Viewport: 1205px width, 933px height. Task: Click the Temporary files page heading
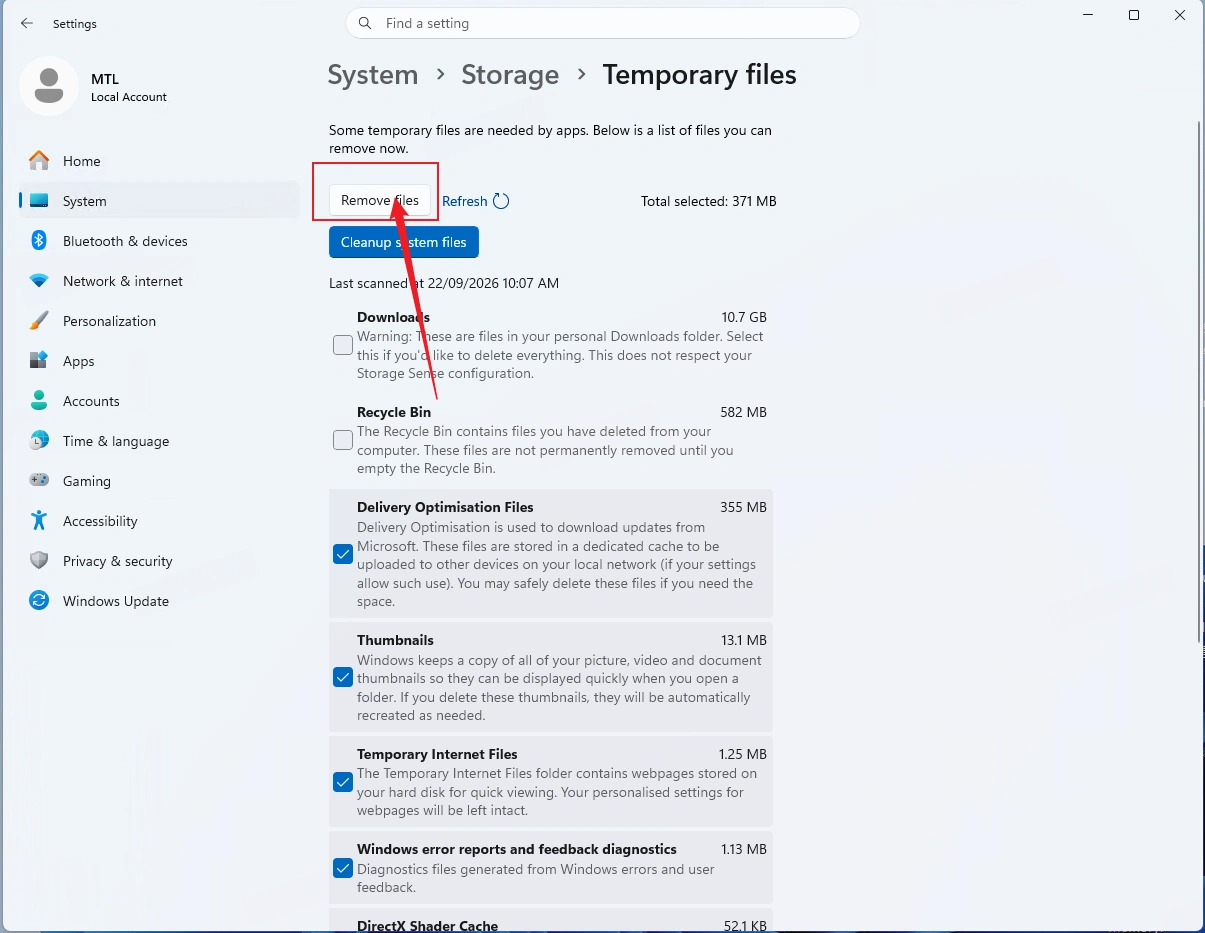pyautogui.click(x=699, y=75)
